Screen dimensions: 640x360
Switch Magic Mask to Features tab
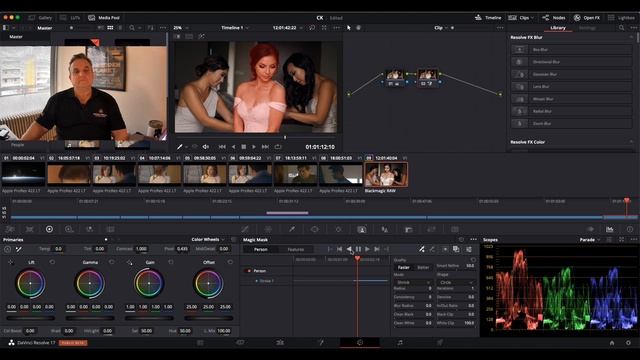tap(296, 249)
